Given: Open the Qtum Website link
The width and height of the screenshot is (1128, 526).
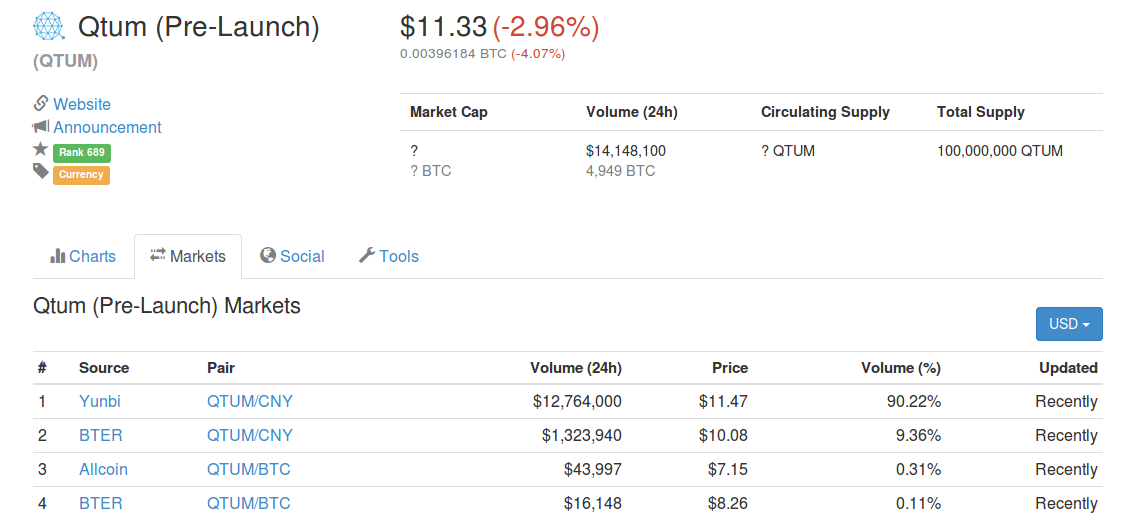Looking at the screenshot, I should (x=82, y=104).
